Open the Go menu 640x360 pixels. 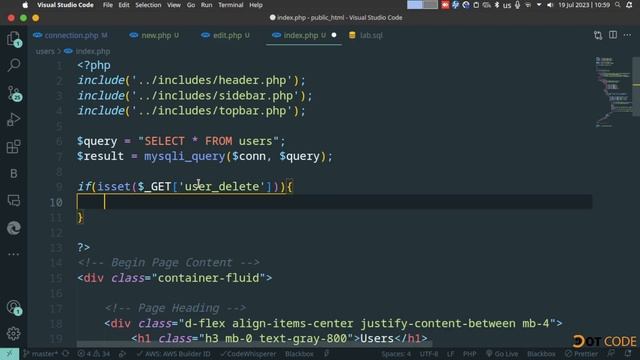point(191,5)
